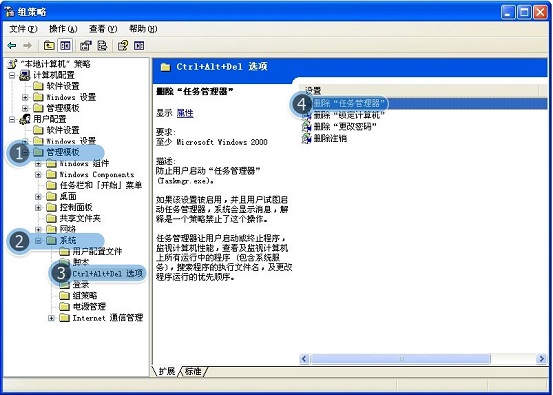Expand Windows 设置 under 计算机配置
The image size is (553, 395).
click(25, 97)
